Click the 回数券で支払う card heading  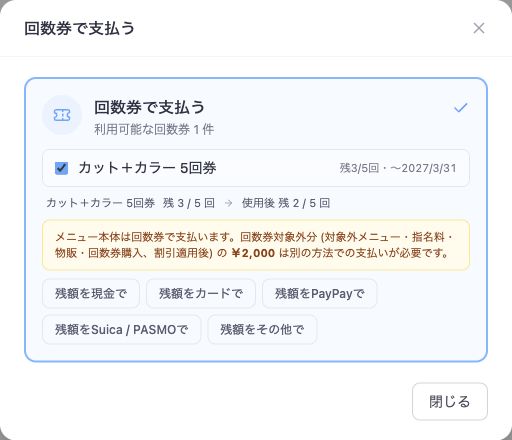pos(149,107)
